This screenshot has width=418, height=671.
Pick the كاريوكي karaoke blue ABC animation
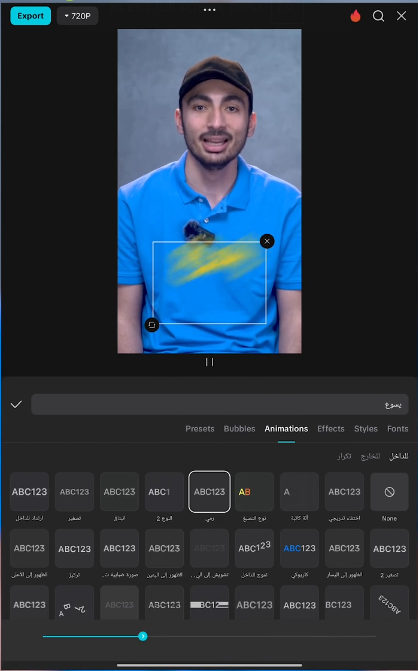click(x=299, y=548)
